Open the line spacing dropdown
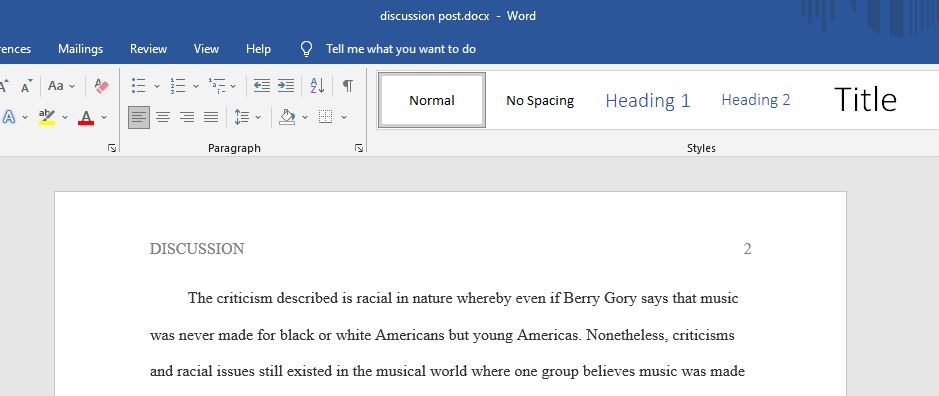 248,117
